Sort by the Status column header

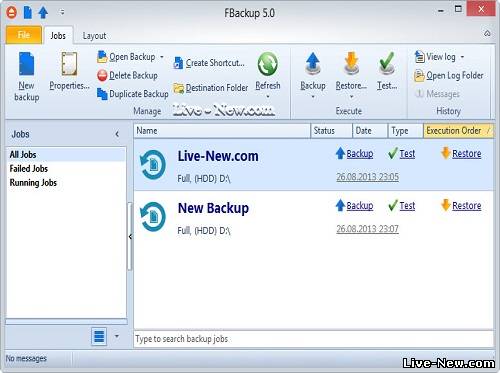pyautogui.click(x=332, y=131)
